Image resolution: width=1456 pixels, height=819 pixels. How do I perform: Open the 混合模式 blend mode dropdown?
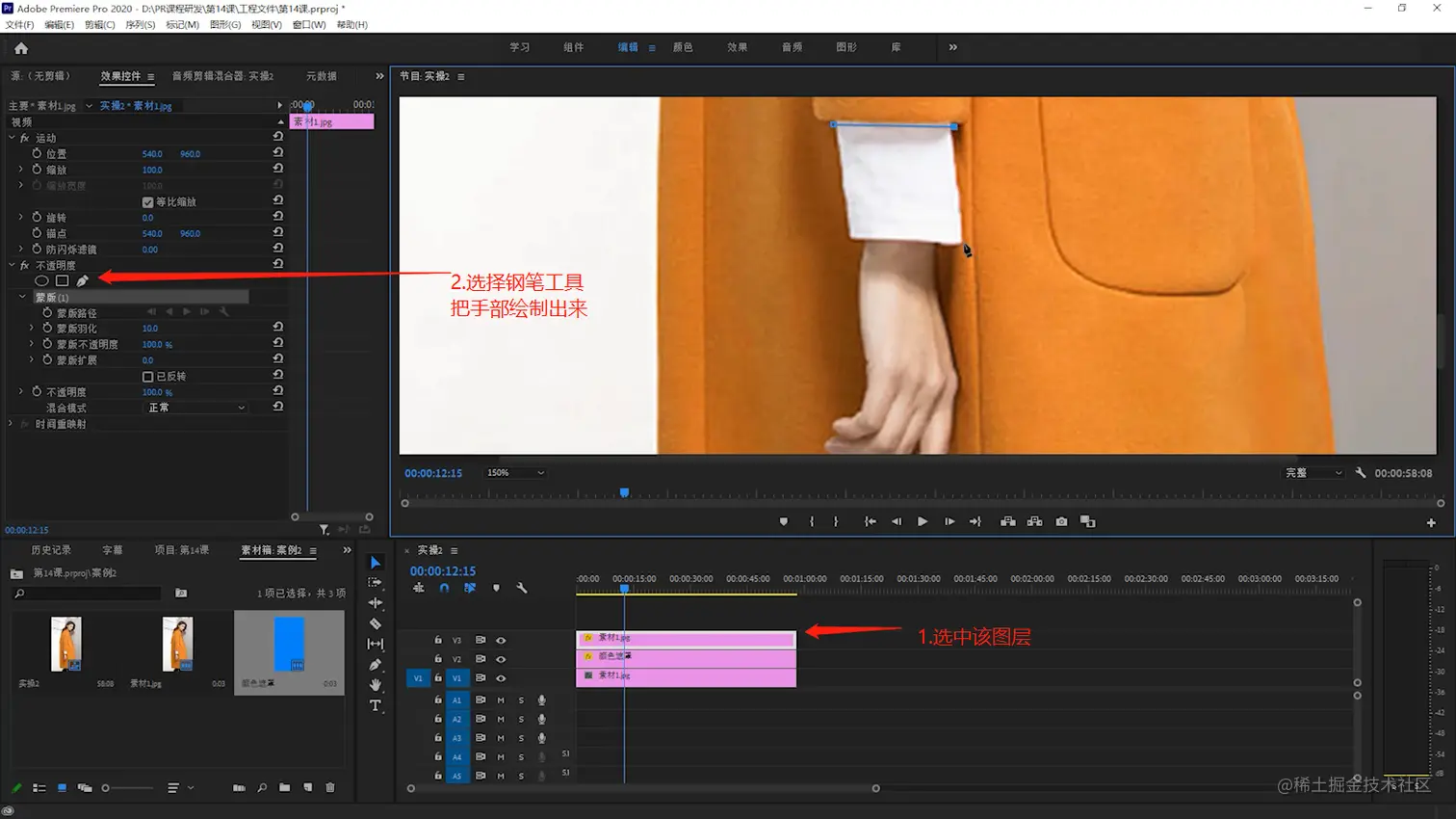[x=196, y=409]
